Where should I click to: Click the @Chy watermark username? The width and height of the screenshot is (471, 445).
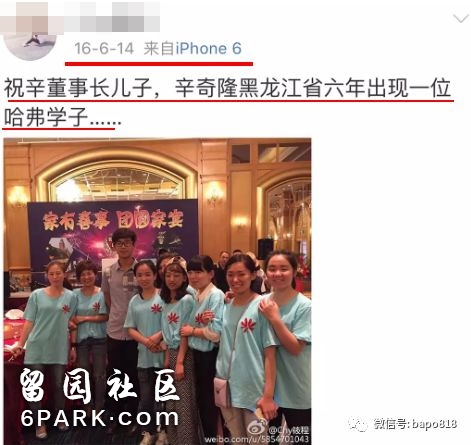pyautogui.click(x=289, y=429)
